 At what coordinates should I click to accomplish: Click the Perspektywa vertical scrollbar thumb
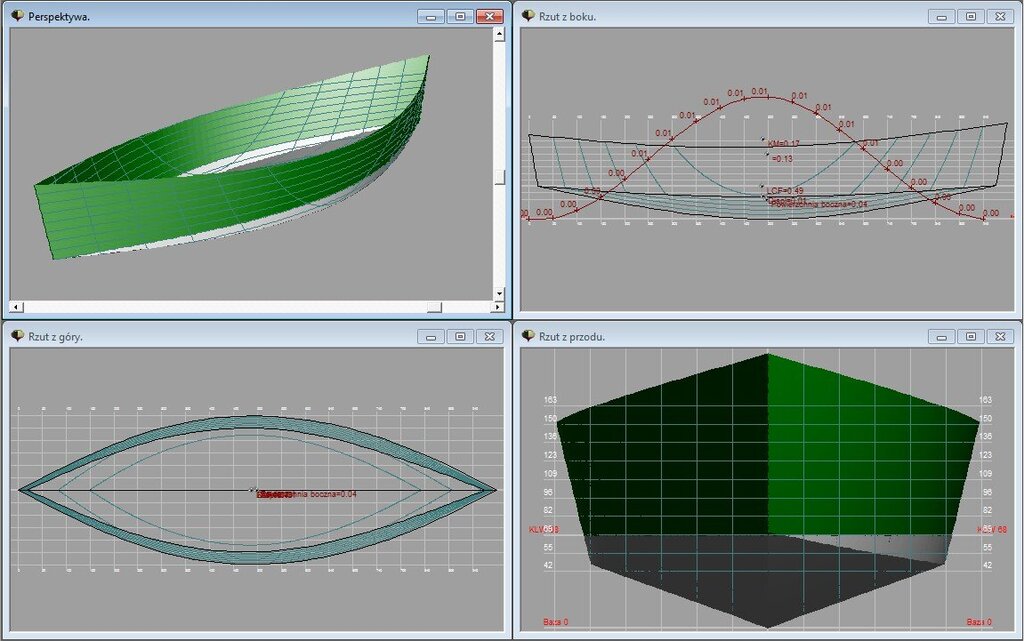(500, 177)
